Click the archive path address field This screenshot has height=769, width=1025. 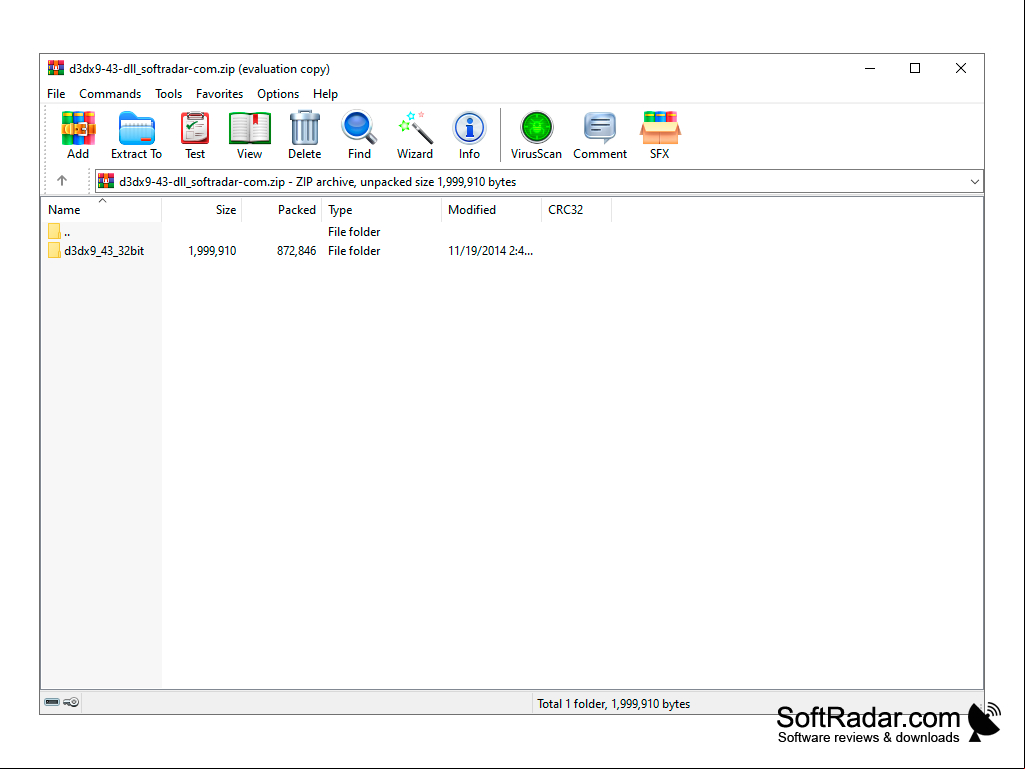tap(539, 182)
